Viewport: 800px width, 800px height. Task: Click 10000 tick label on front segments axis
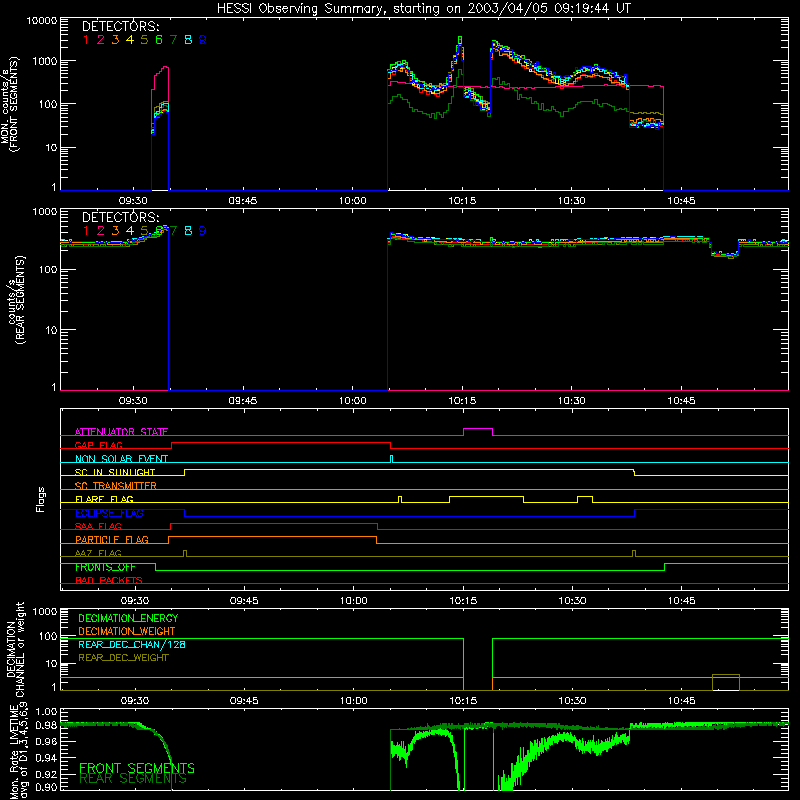click(42, 21)
